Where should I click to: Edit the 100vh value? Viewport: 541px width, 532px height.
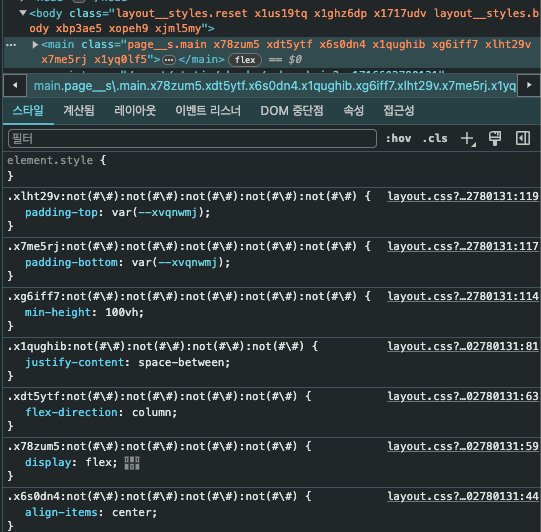122,313
